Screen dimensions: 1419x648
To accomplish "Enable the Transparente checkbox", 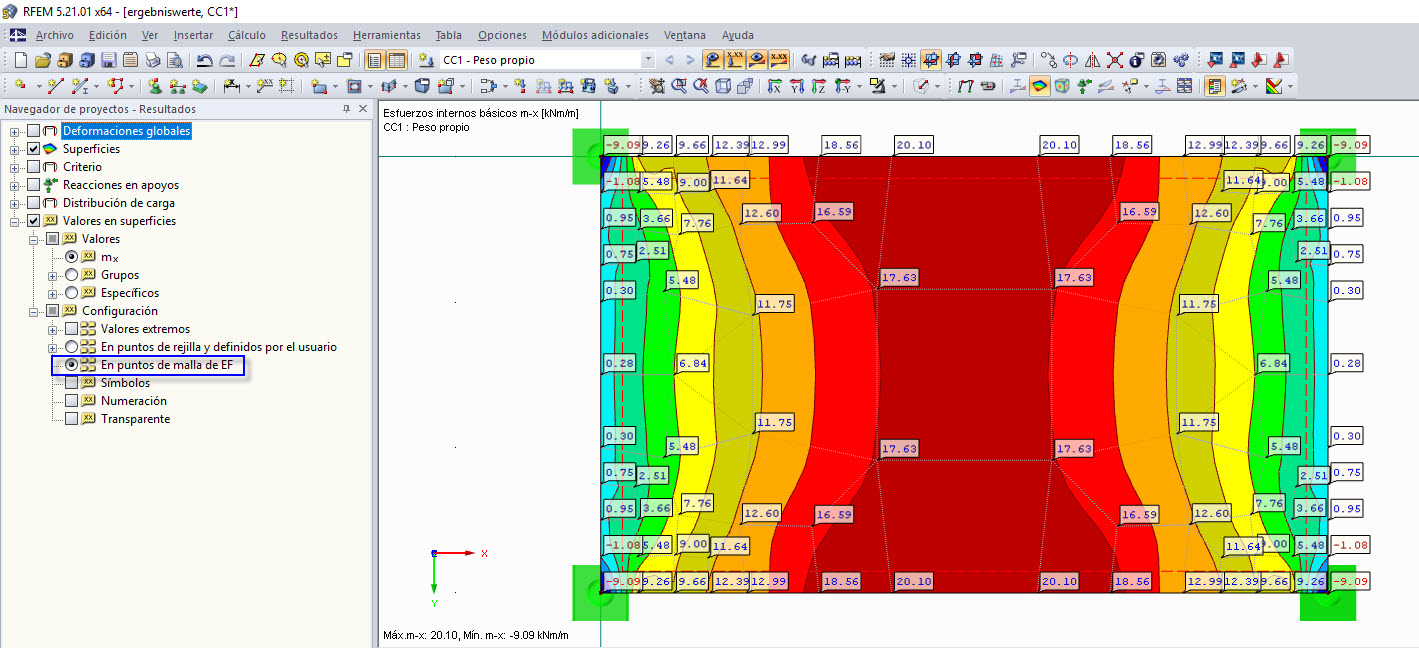I will pos(72,419).
